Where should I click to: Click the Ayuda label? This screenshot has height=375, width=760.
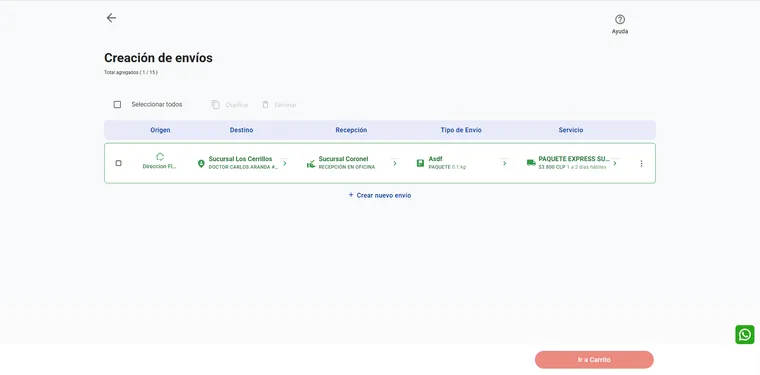620,31
